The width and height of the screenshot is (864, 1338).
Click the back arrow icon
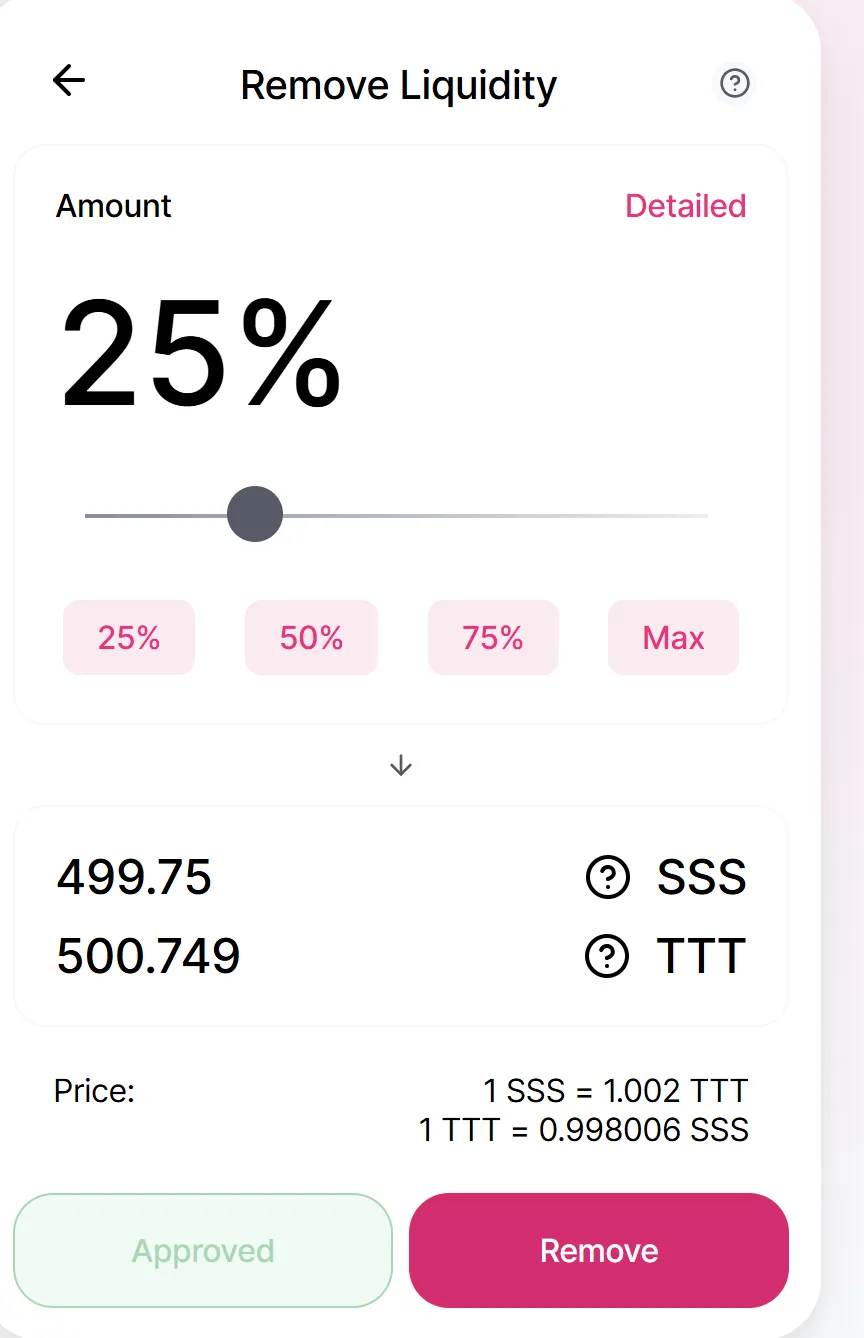(x=69, y=80)
